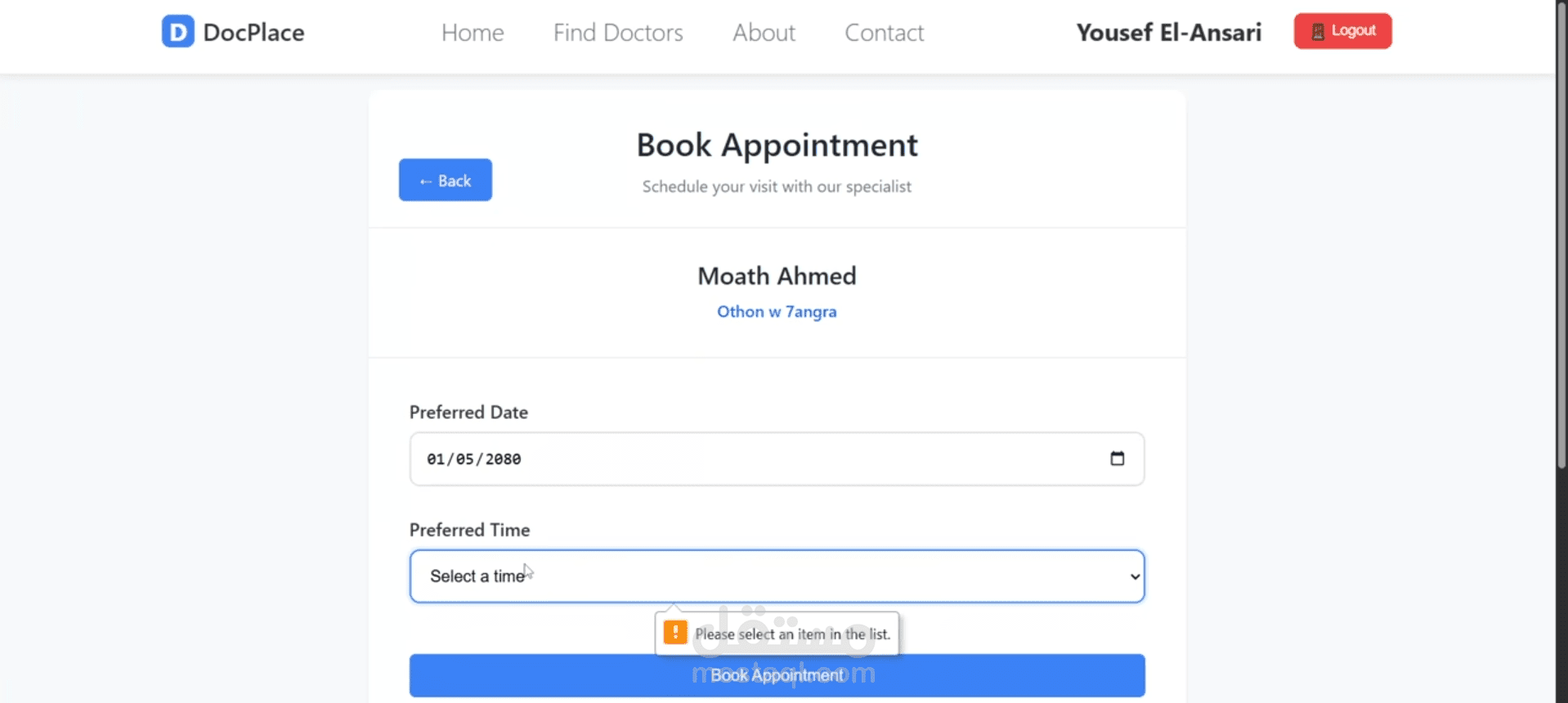Select the year 2080 in the date field

point(503,459)
